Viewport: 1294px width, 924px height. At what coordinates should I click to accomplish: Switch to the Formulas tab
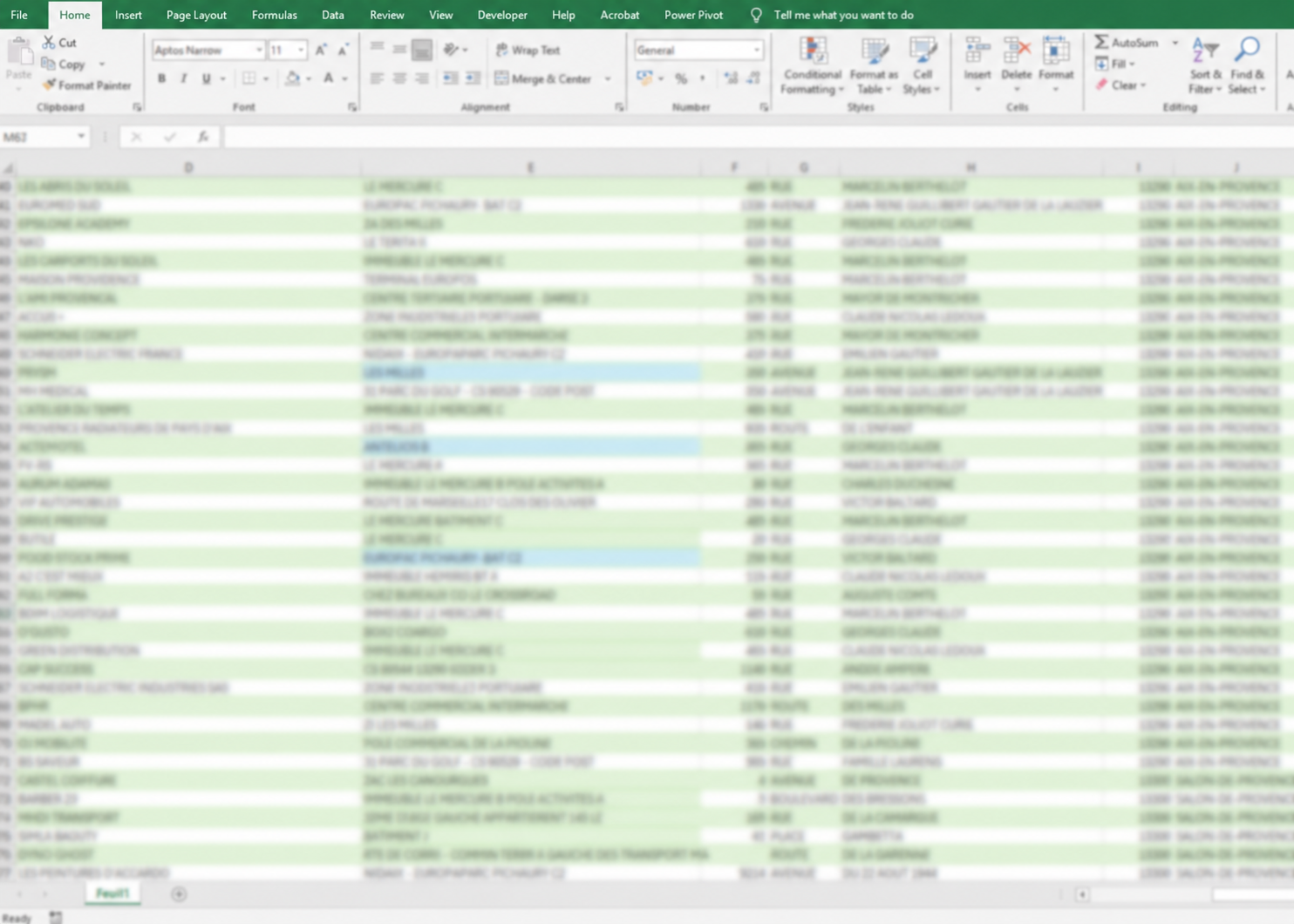pos(274,15)
